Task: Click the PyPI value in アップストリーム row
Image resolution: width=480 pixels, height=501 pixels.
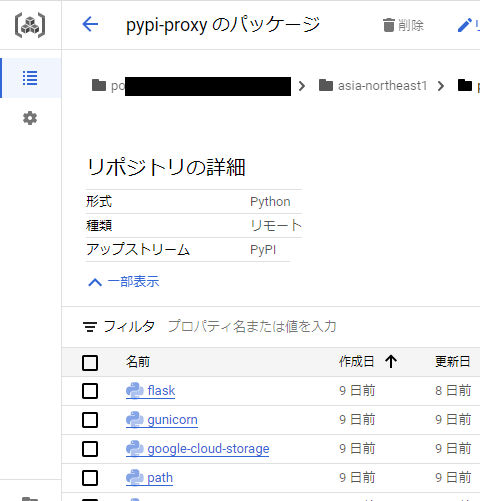Action: coord(263,250)
